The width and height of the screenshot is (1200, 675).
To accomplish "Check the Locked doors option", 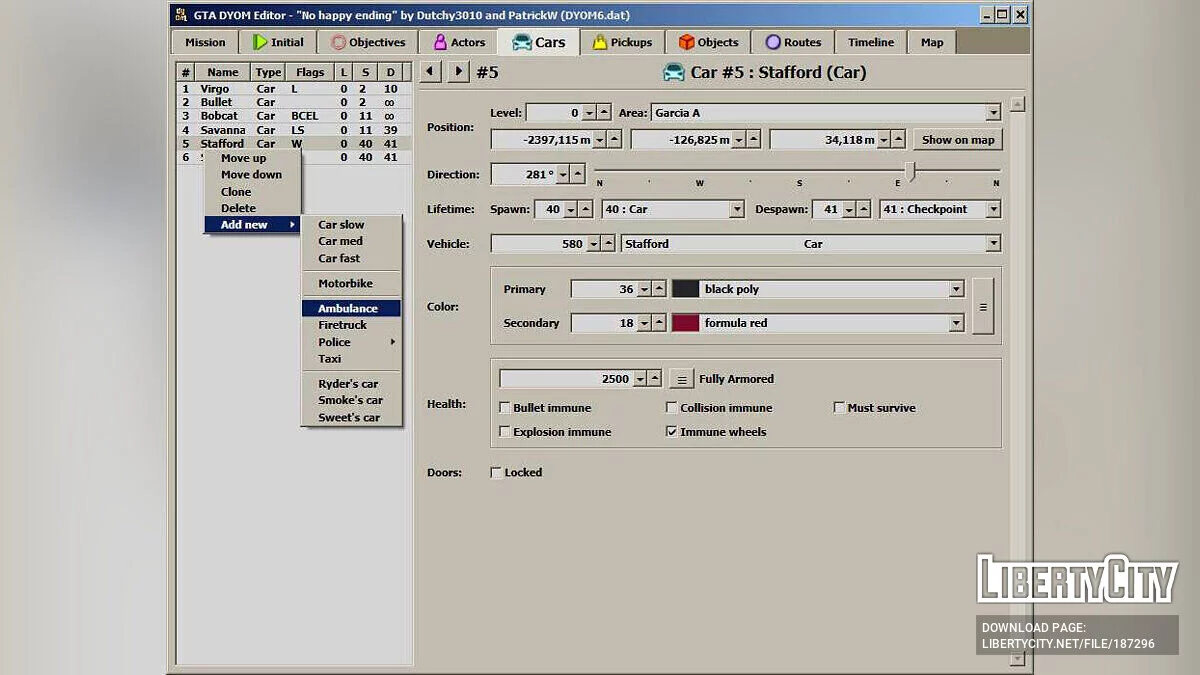I will tap(496, 471).
